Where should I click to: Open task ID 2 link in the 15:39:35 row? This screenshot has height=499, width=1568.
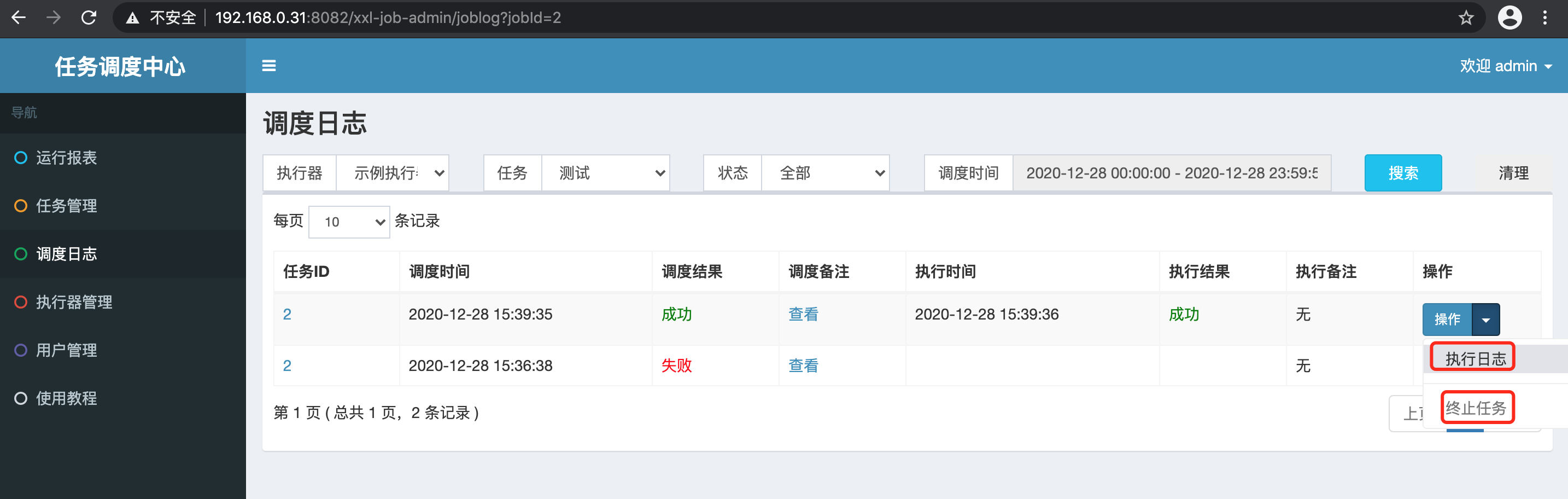coord(288,315)
